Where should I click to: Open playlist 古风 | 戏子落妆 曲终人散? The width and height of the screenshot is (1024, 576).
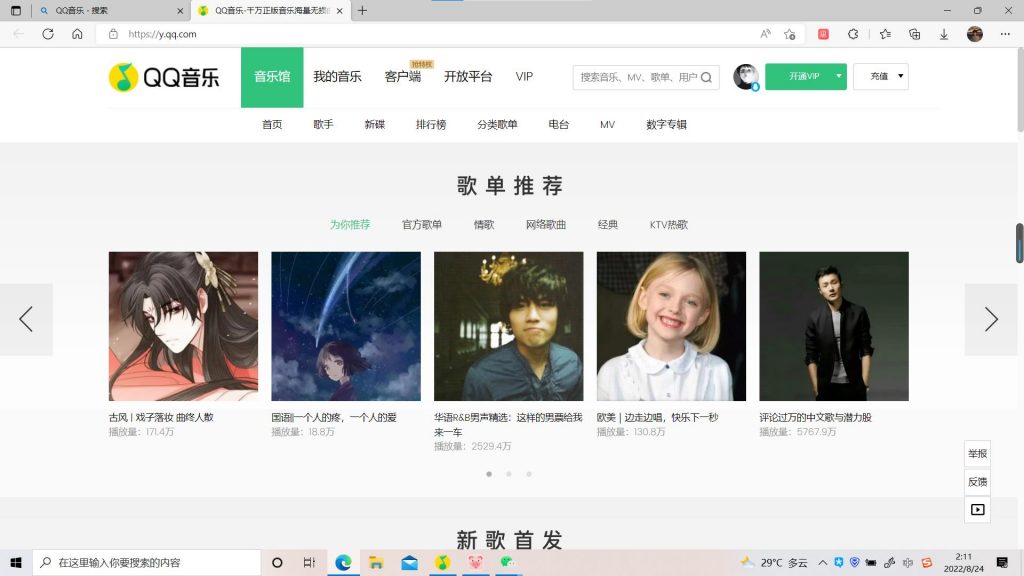point(161,417)
